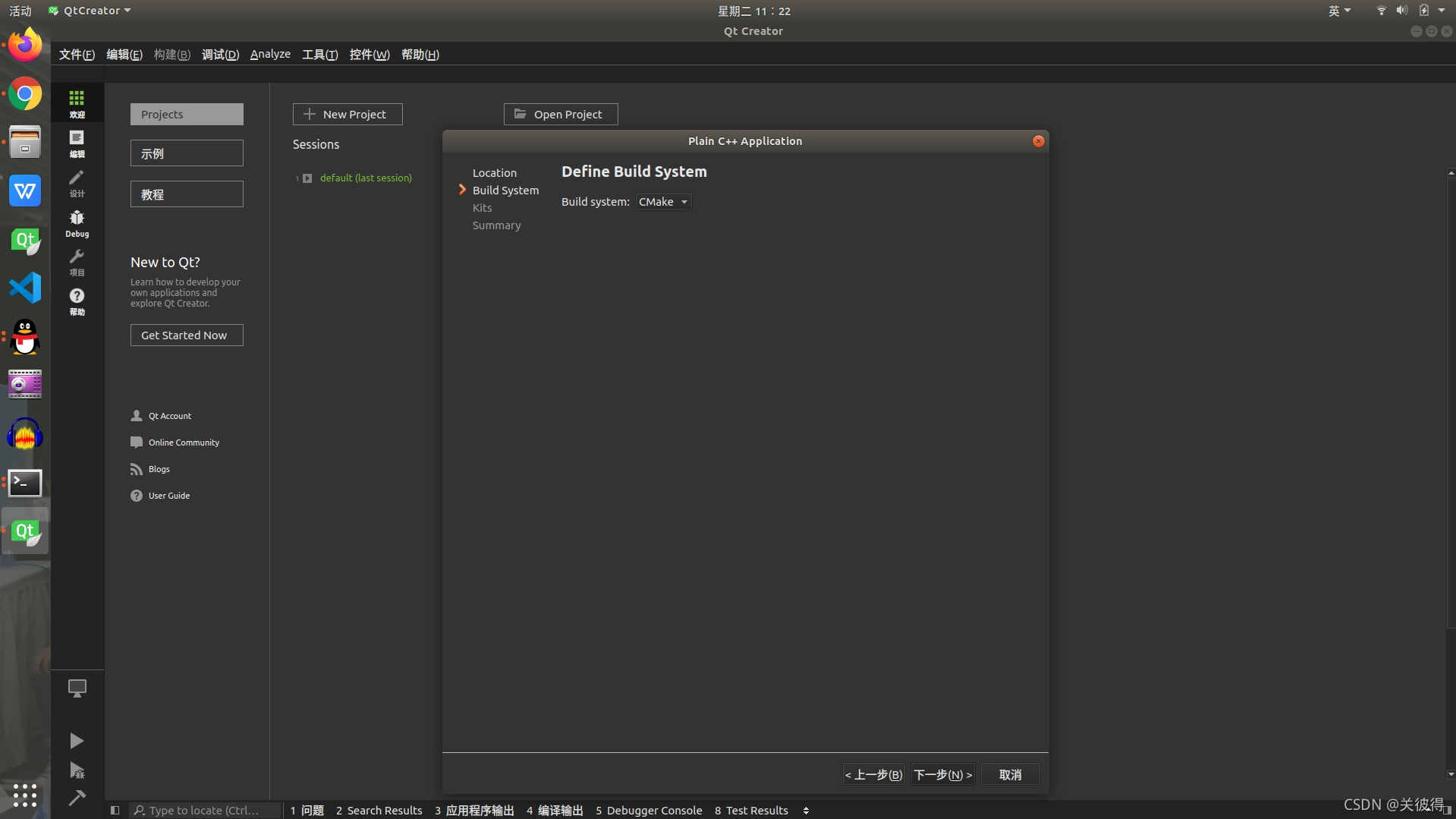Open the 文件(F) menu
The height and width of the screenshot is (819, 1456).
(x=77, y=55)
